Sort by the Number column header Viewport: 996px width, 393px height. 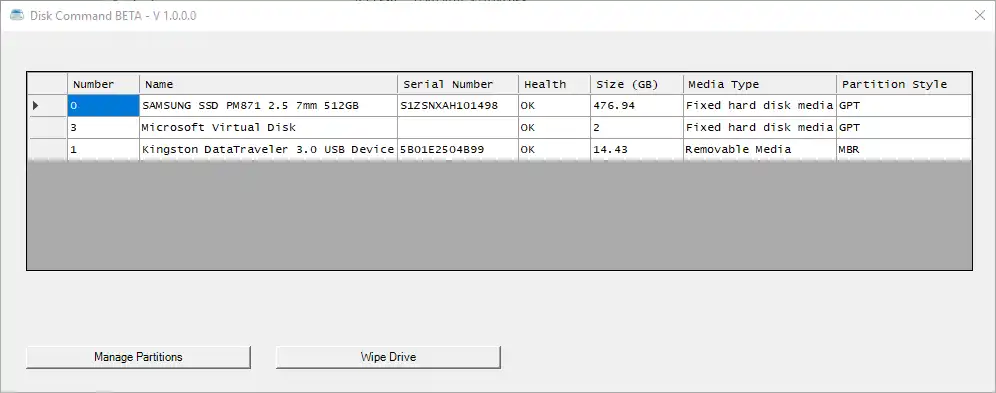104,84
